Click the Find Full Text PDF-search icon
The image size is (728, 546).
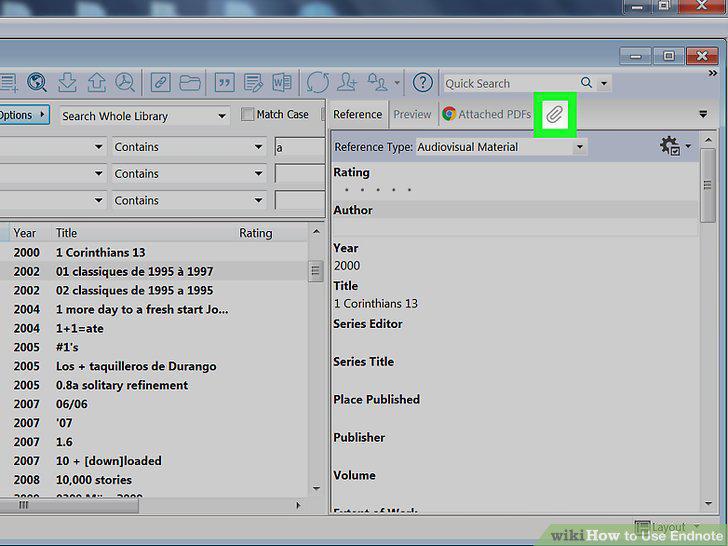124,83
